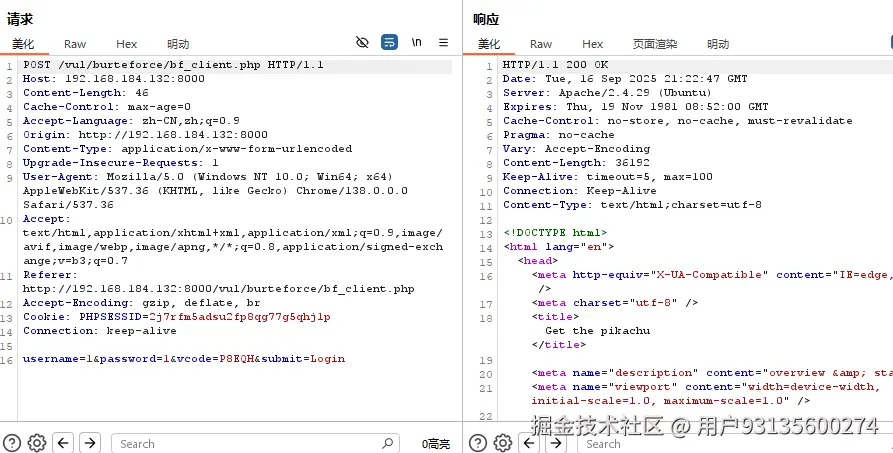Click the Vary: Accept-Encoding response header
The image size is (893, 453).
tap(576, 149)
